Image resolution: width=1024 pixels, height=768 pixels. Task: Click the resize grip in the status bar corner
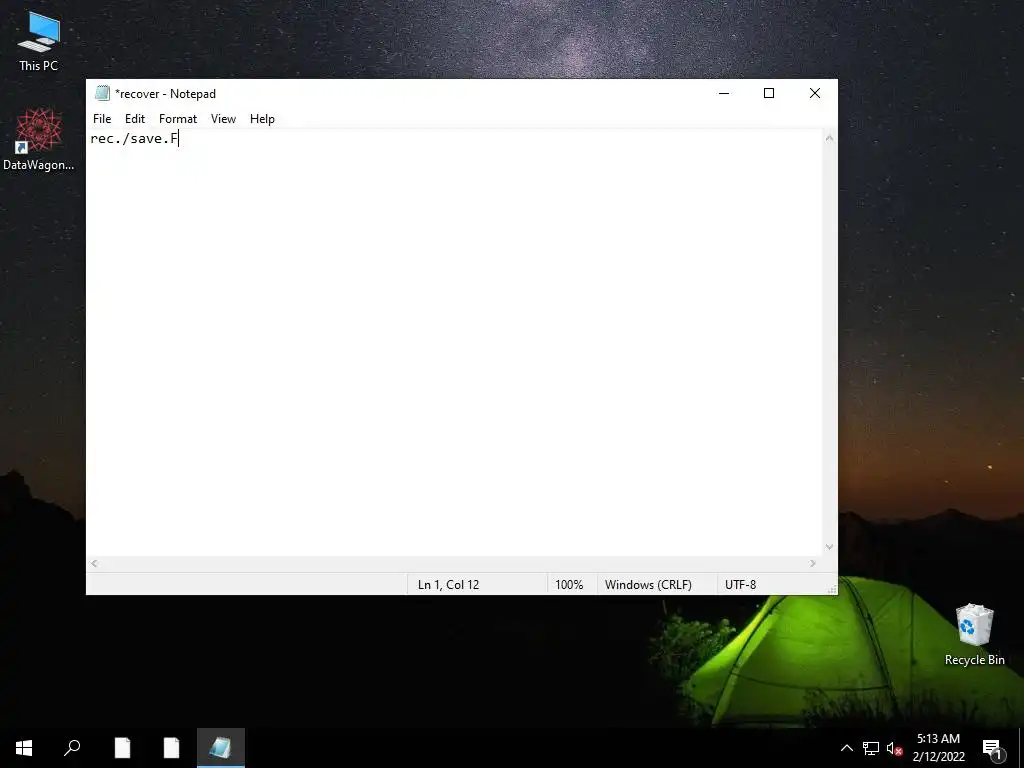click(832, 589)
